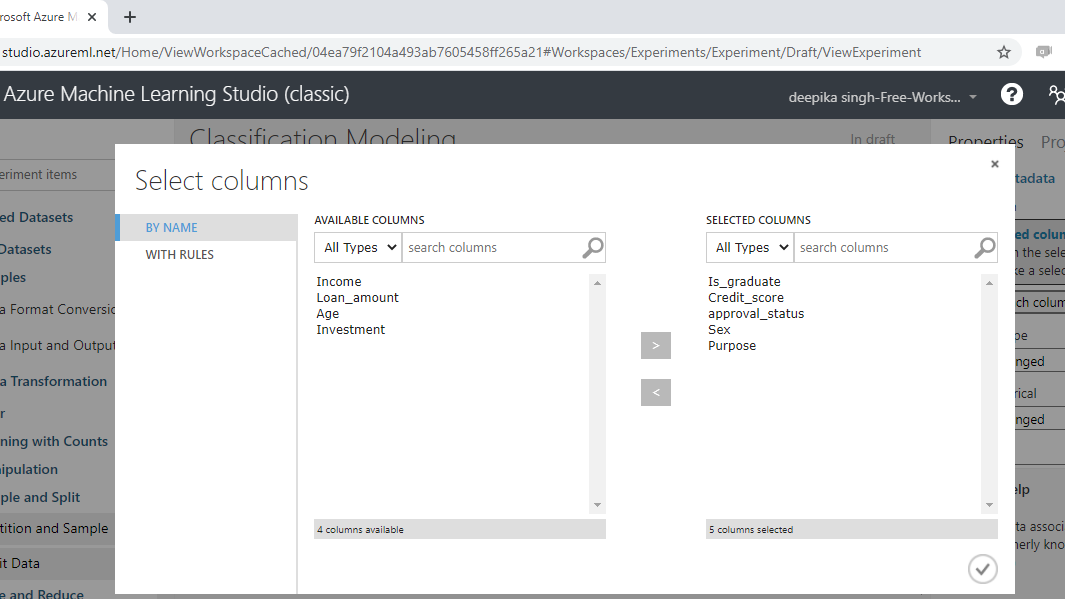This screenshot has height=599, width=1065.
Task: Select the Income column
Action: point(339,282)
